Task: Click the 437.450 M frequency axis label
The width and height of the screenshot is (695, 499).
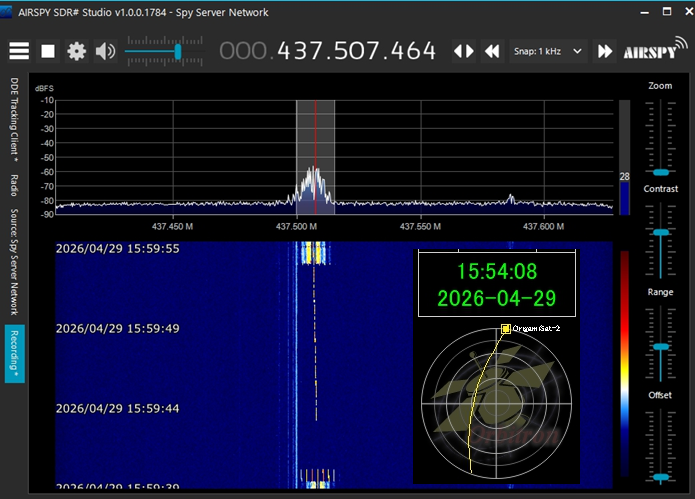Action: (x=172, y=226)
